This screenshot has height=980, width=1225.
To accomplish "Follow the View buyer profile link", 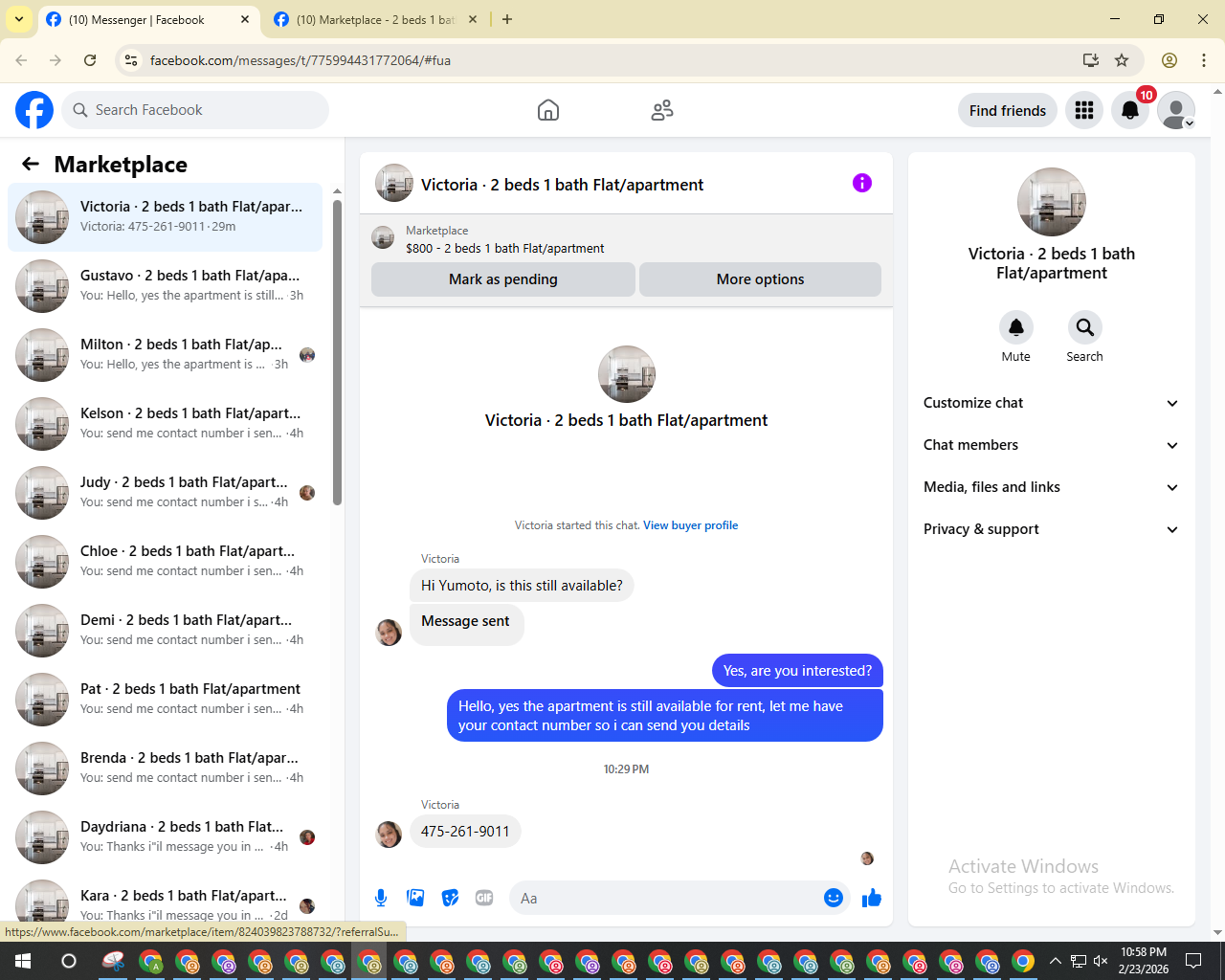I will [691, 525].
